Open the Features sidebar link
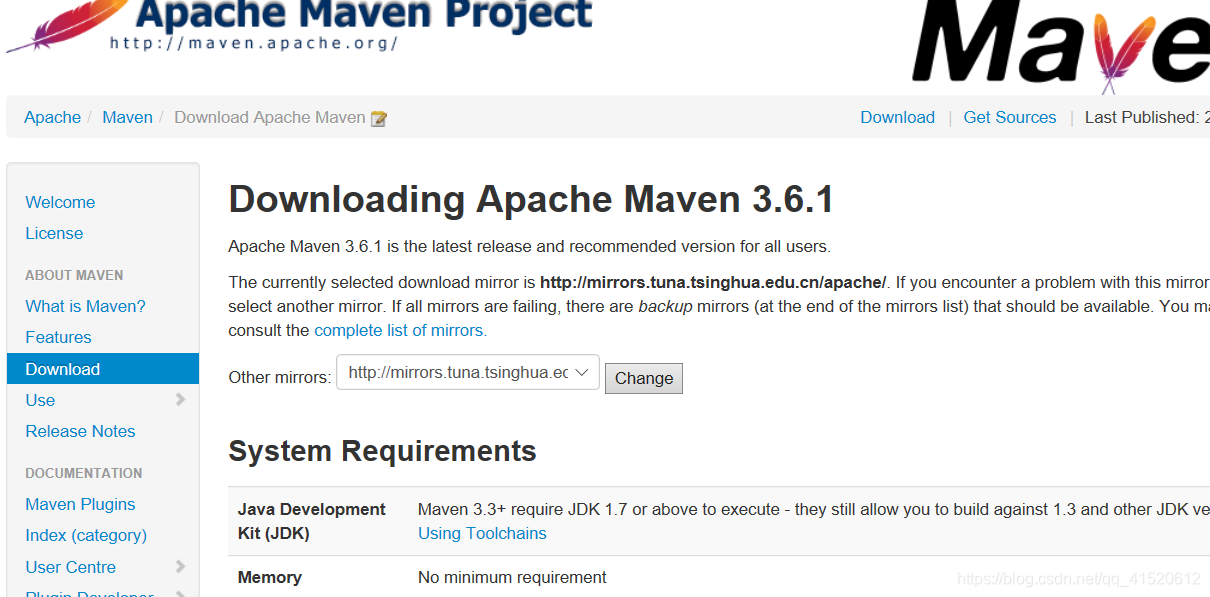 (x=58, y=337)
